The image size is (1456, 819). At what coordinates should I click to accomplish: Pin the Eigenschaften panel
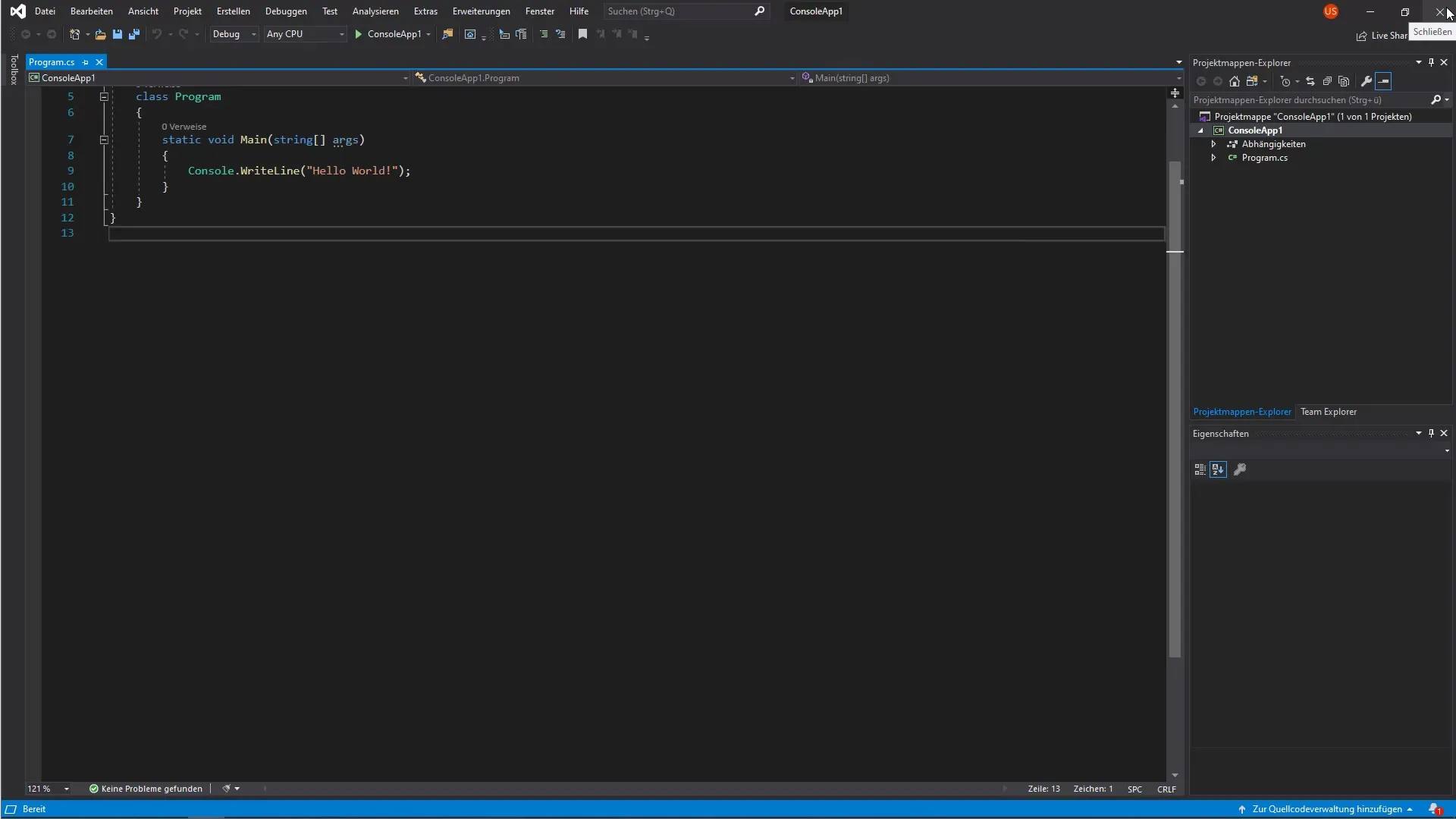[x=1431, y=433]
